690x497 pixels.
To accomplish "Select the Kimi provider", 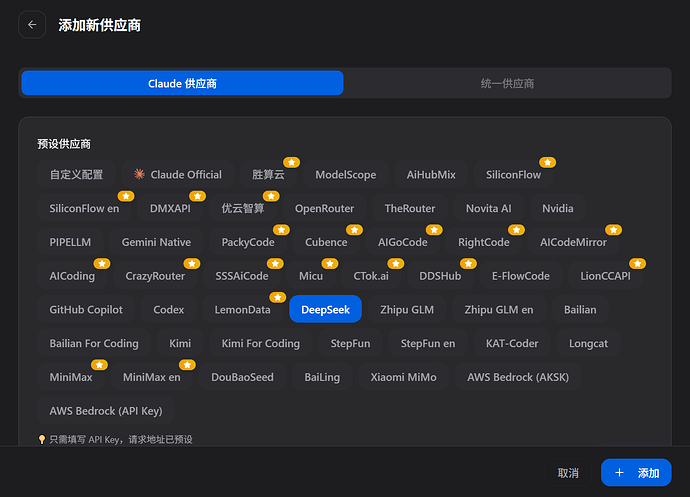I will (180, 343).
